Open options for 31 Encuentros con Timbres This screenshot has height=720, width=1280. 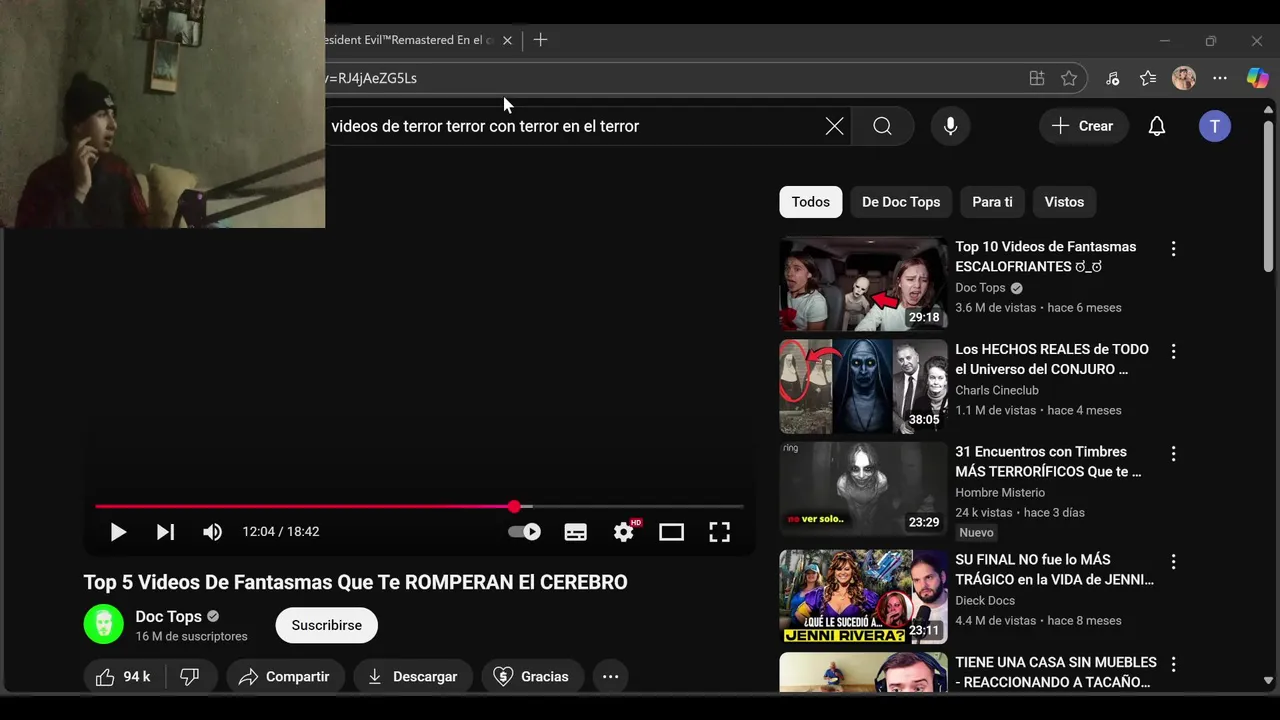coord(1173,454)
